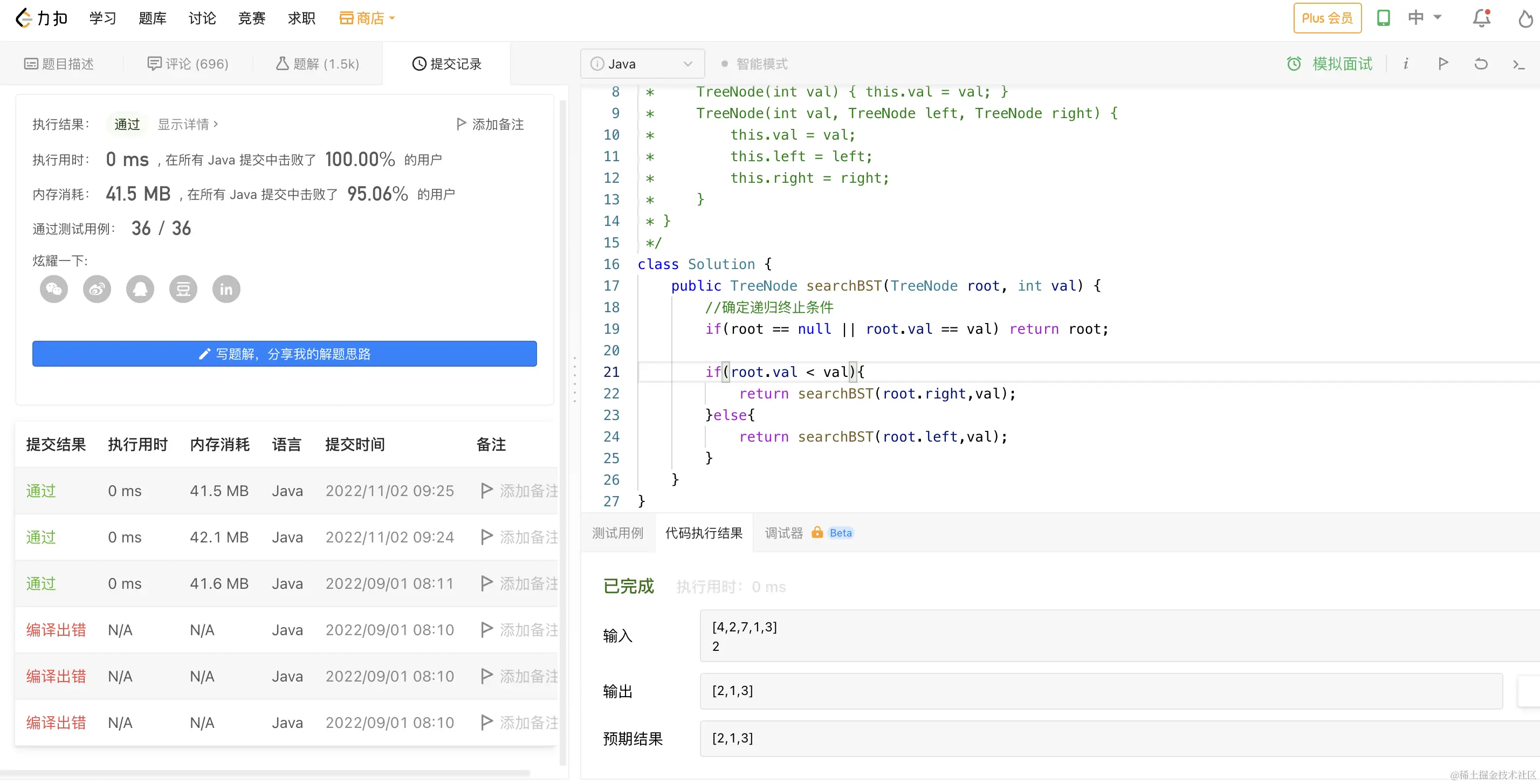
Task: Share result via Weibo icon
Action: [97, 290]
